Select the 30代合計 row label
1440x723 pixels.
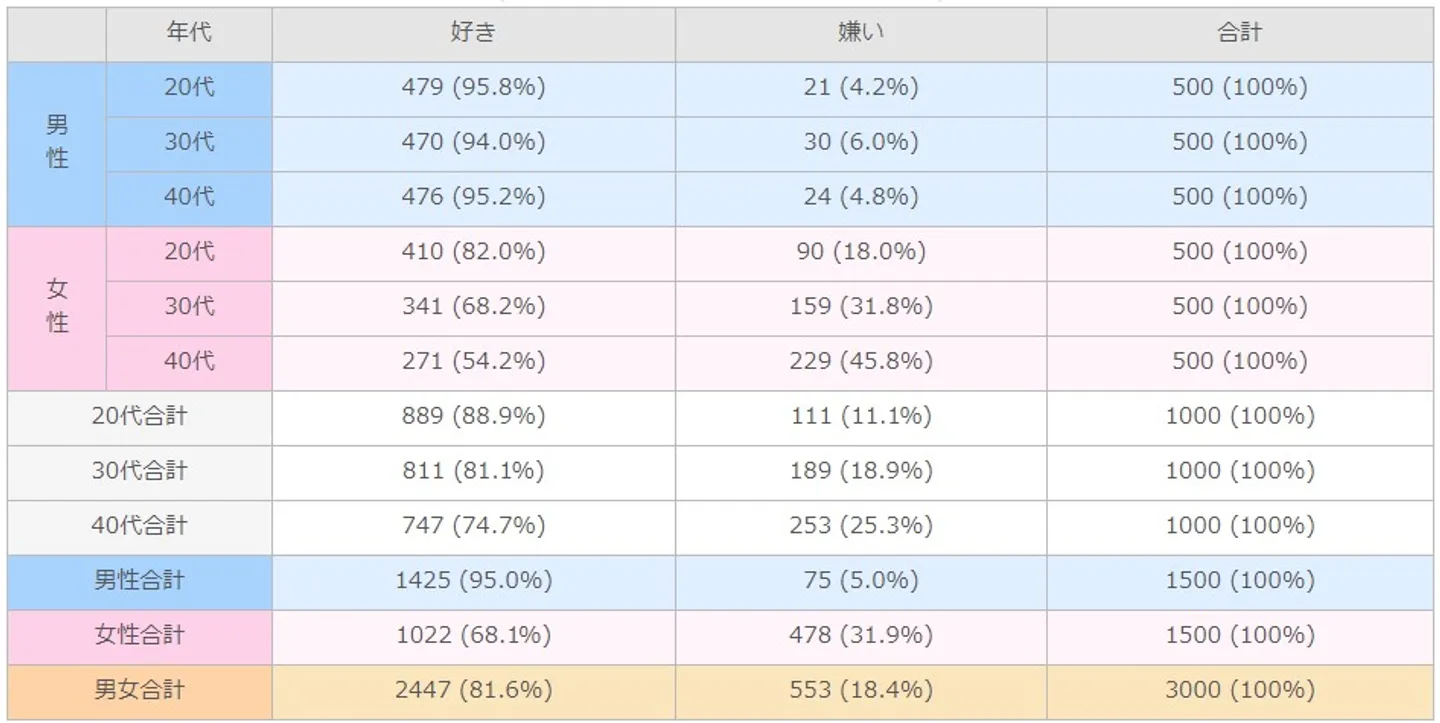139,470
